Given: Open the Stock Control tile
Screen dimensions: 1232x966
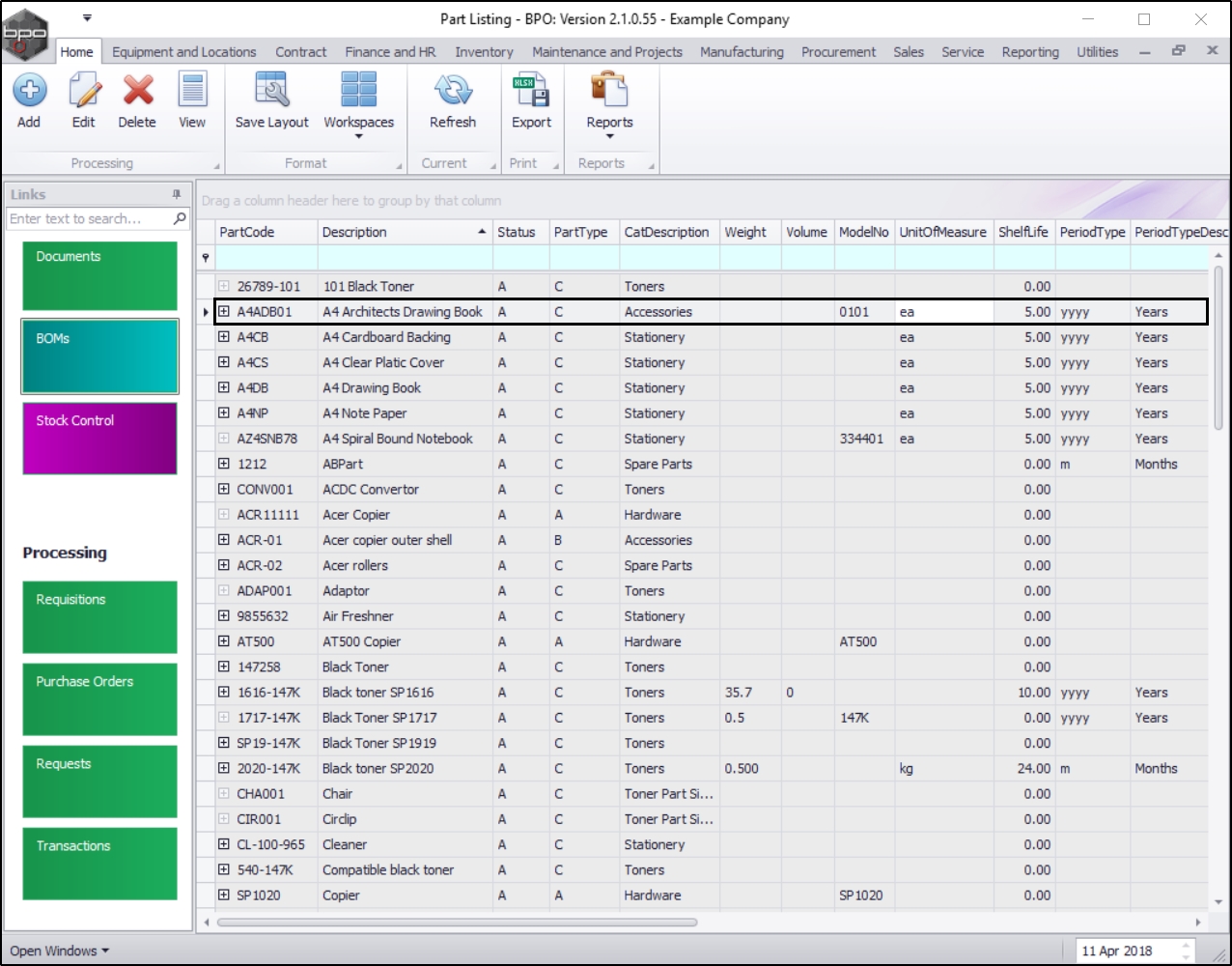Looking at the screenshot, I should pos(100,439).
